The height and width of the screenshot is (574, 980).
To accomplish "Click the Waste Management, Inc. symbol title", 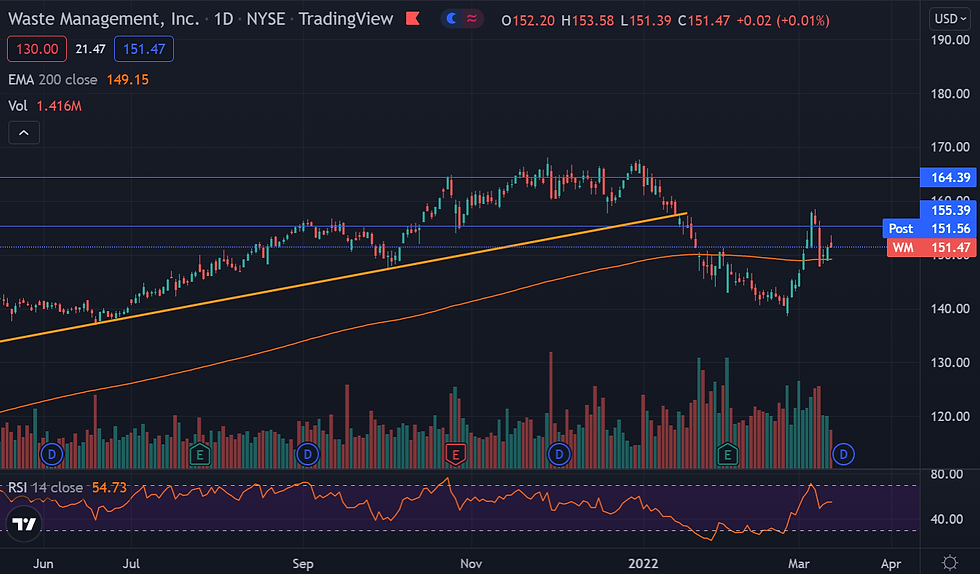I will (x=104, y=19).
